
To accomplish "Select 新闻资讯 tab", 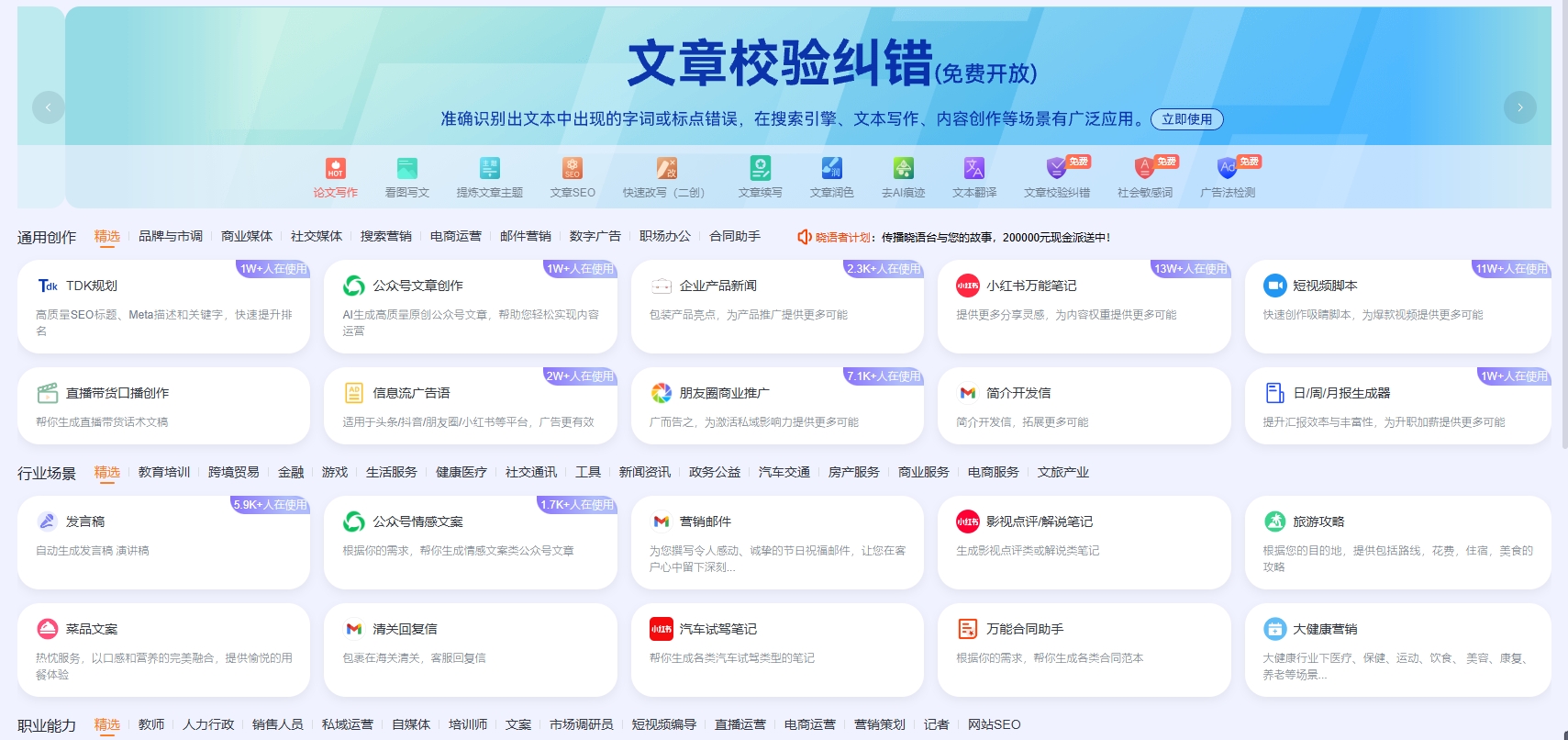I will [x=645, y=472].
